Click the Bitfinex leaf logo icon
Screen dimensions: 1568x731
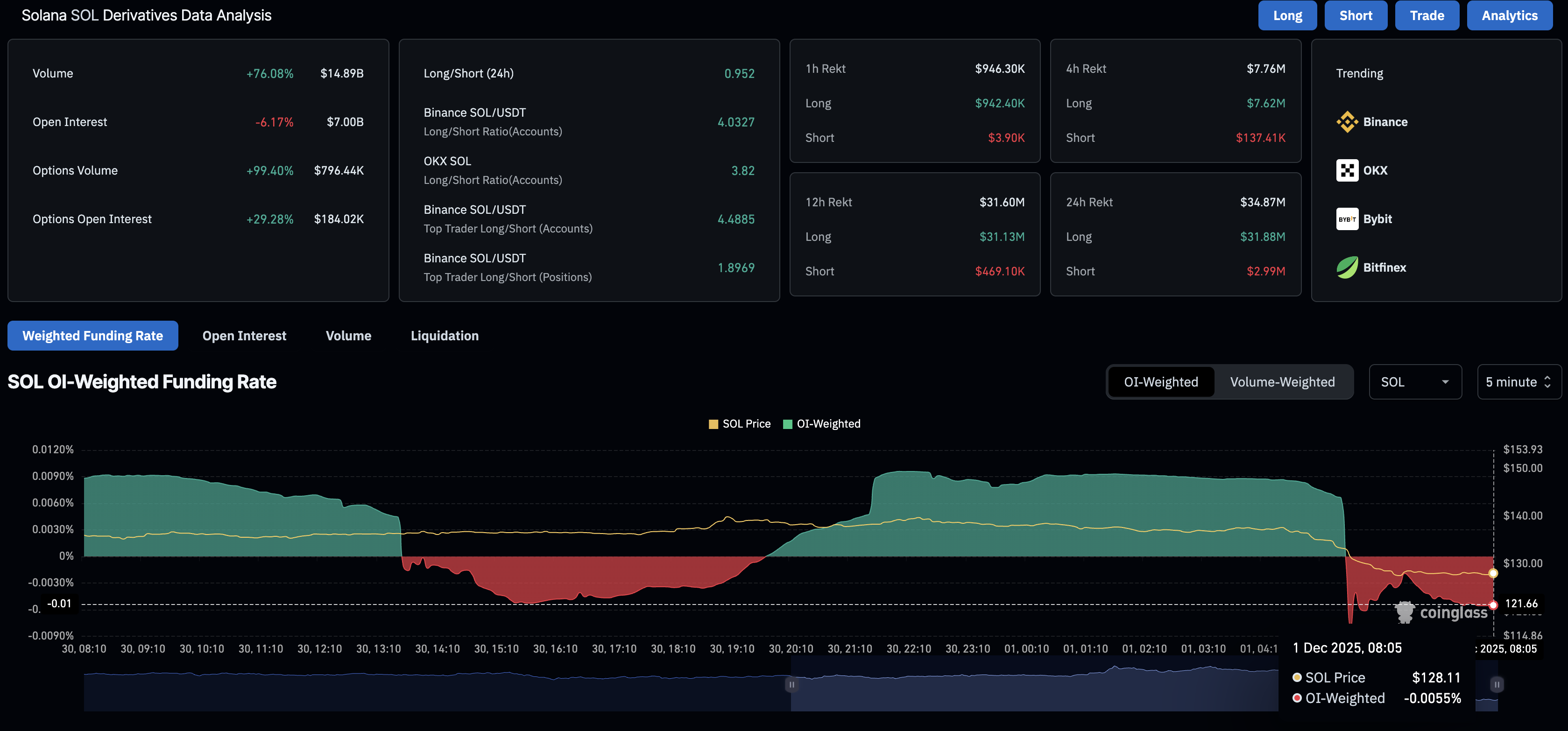tap(1347, 267)
